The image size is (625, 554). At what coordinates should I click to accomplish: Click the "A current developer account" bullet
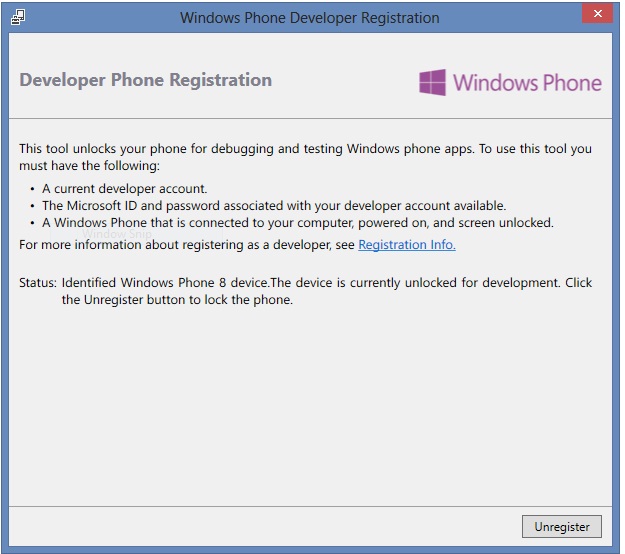[x=125, y=188]
